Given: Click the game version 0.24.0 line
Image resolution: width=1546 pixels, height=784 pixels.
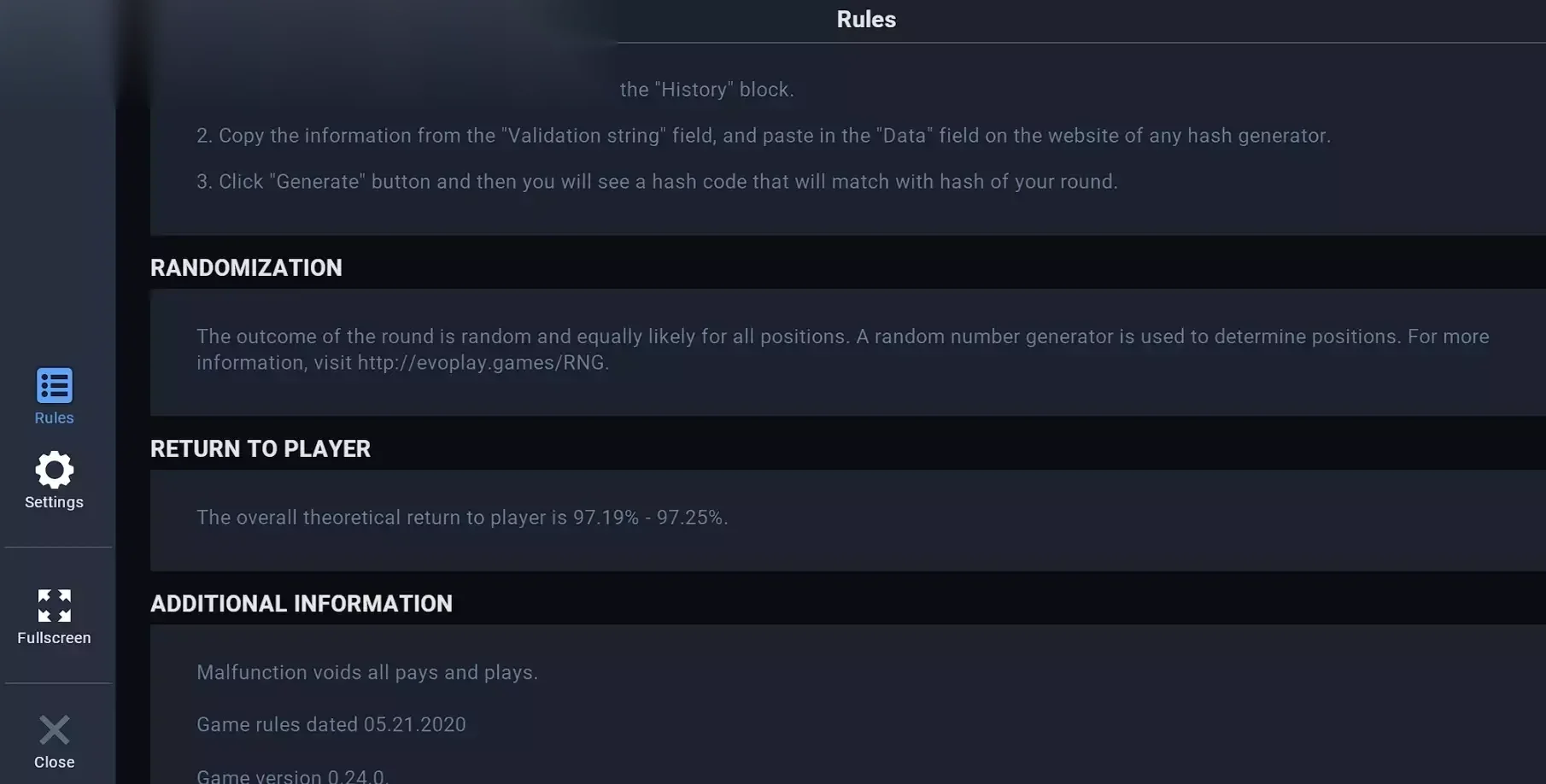Looking at the screenshot, I should [x=293, y=776].
